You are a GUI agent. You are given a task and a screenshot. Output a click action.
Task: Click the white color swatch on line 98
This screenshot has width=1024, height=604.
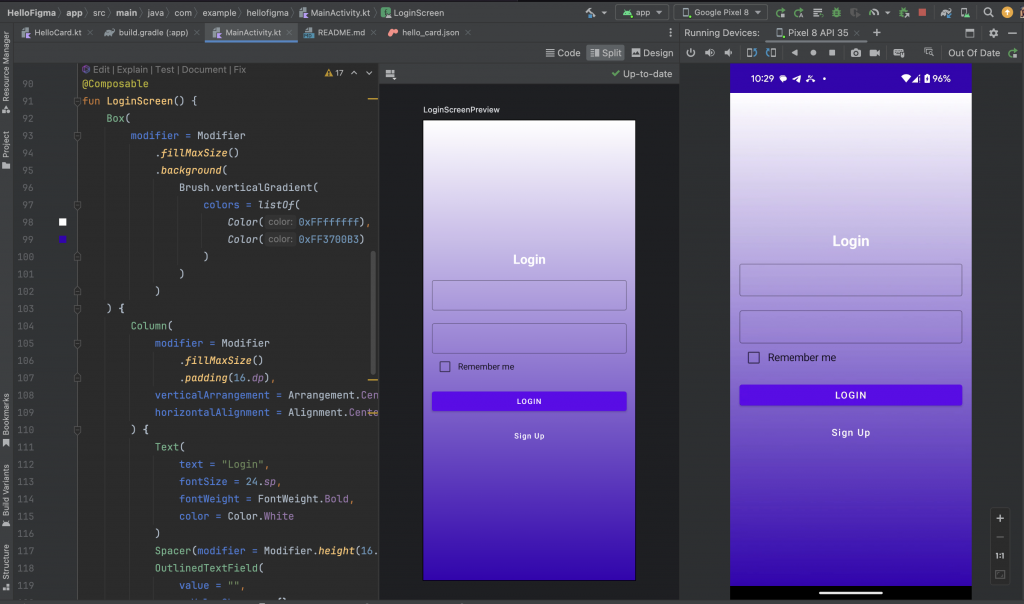[63, 222]
